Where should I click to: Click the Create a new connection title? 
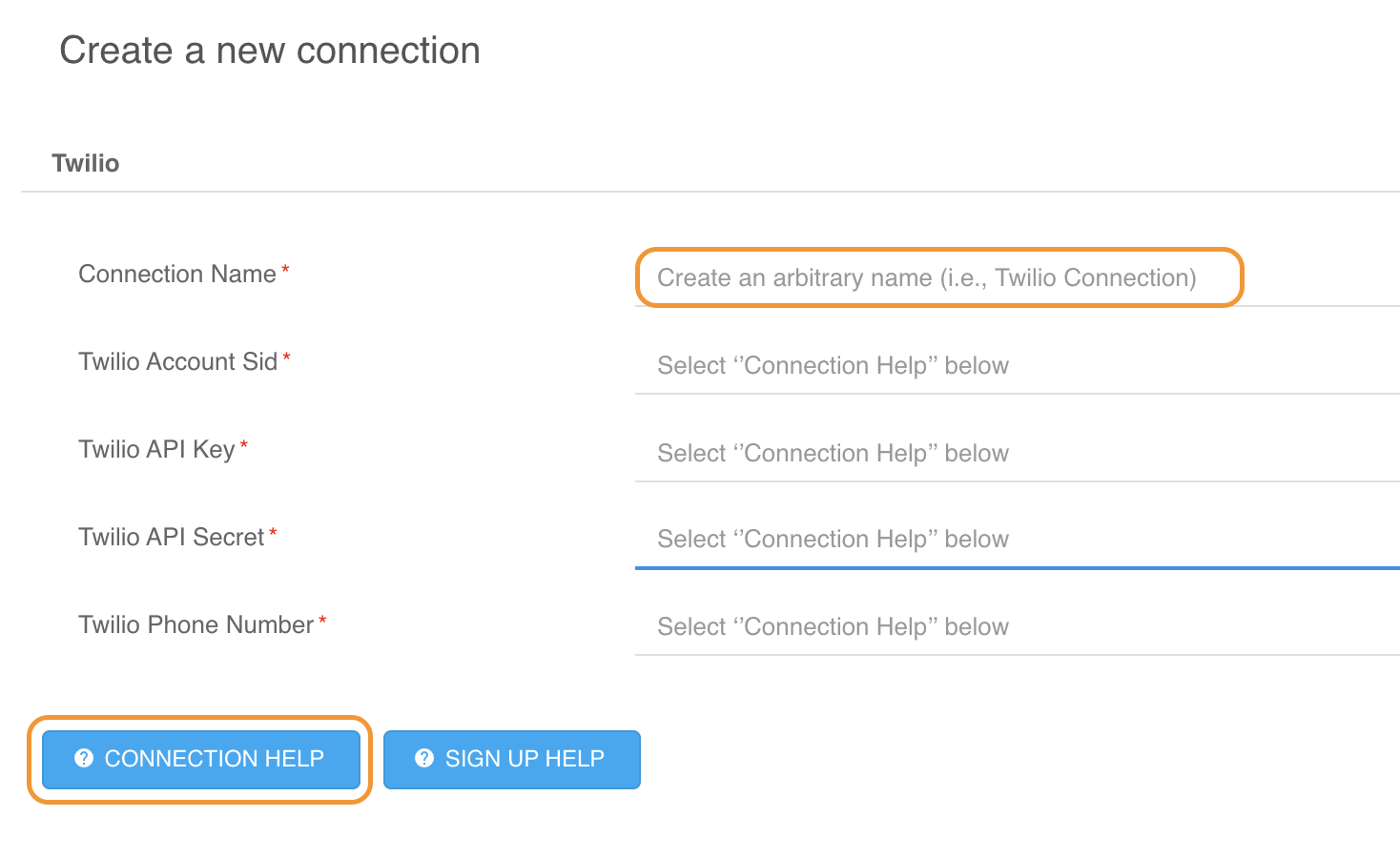[x=270, y=51]
